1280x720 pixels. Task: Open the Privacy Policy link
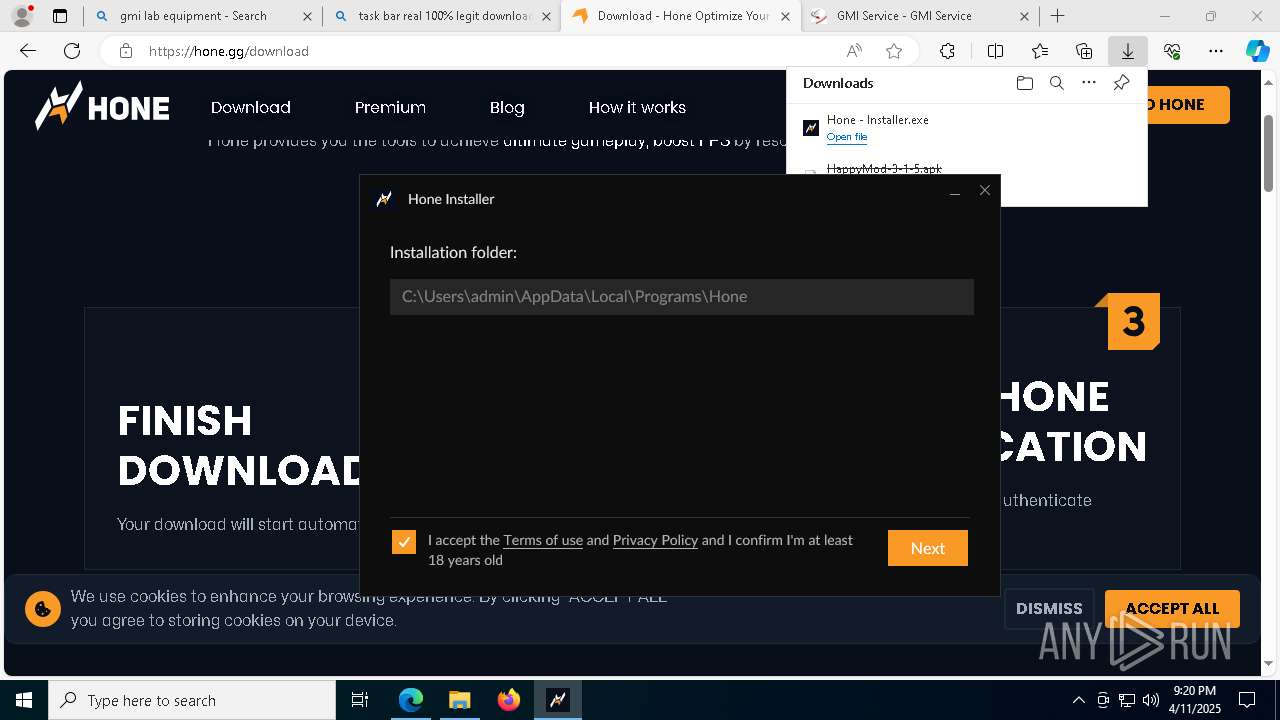click(655, 540)
